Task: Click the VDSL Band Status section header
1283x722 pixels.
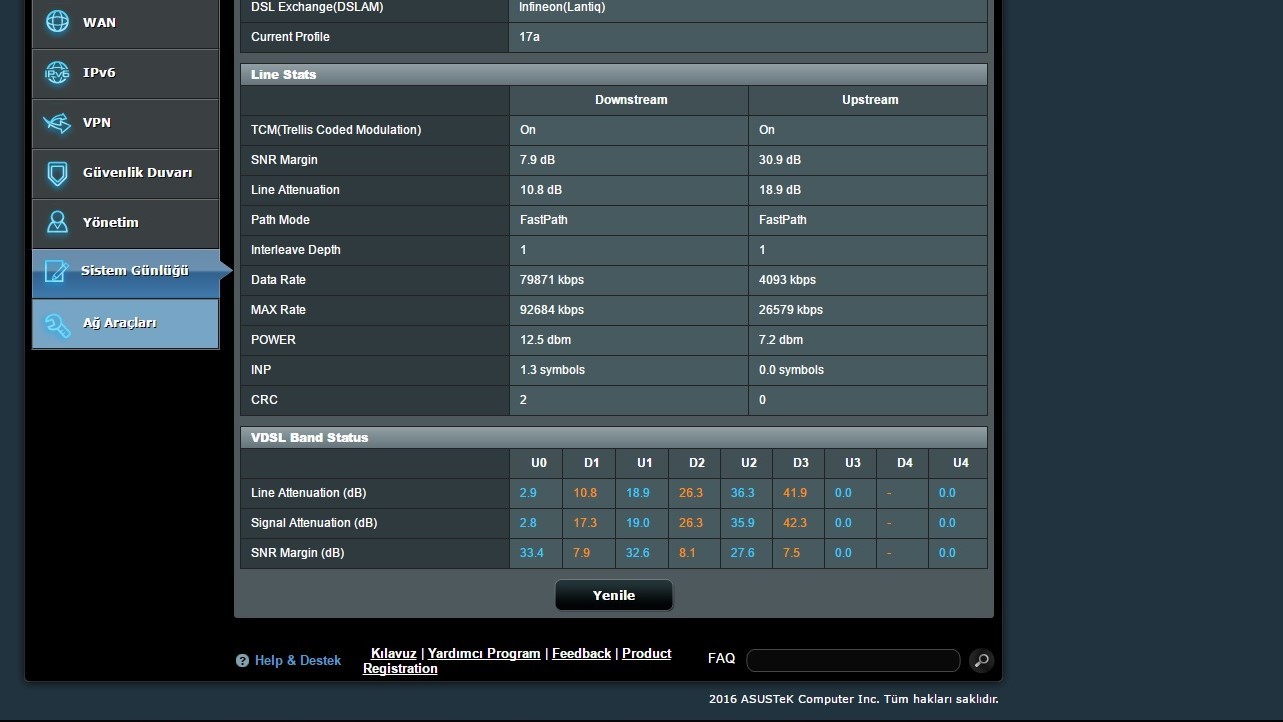Action: pos(614,438)
